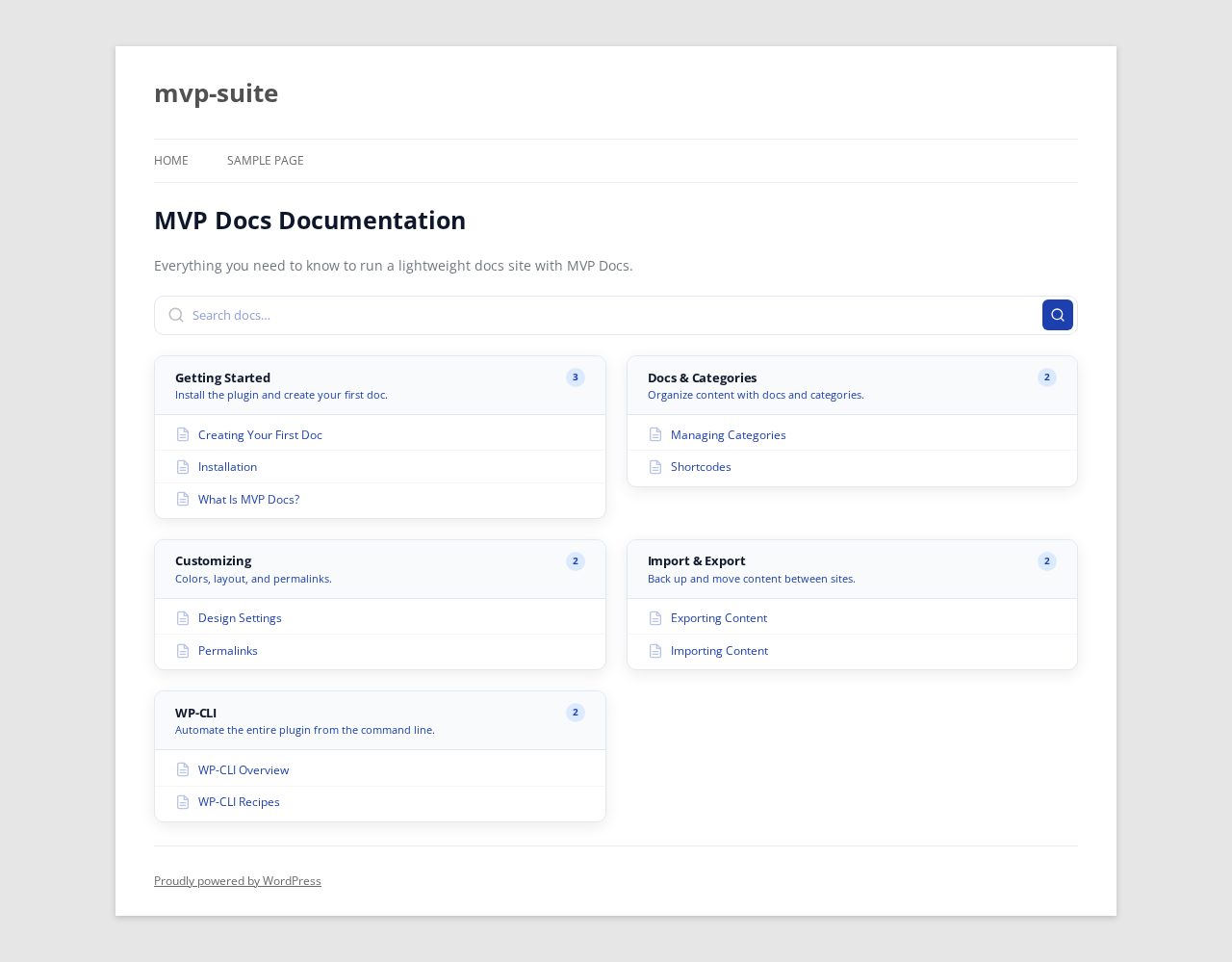1232x962 pixels.
Task: Follow the Proudly powered by WordPress link
Action: [x=238, y=881]
